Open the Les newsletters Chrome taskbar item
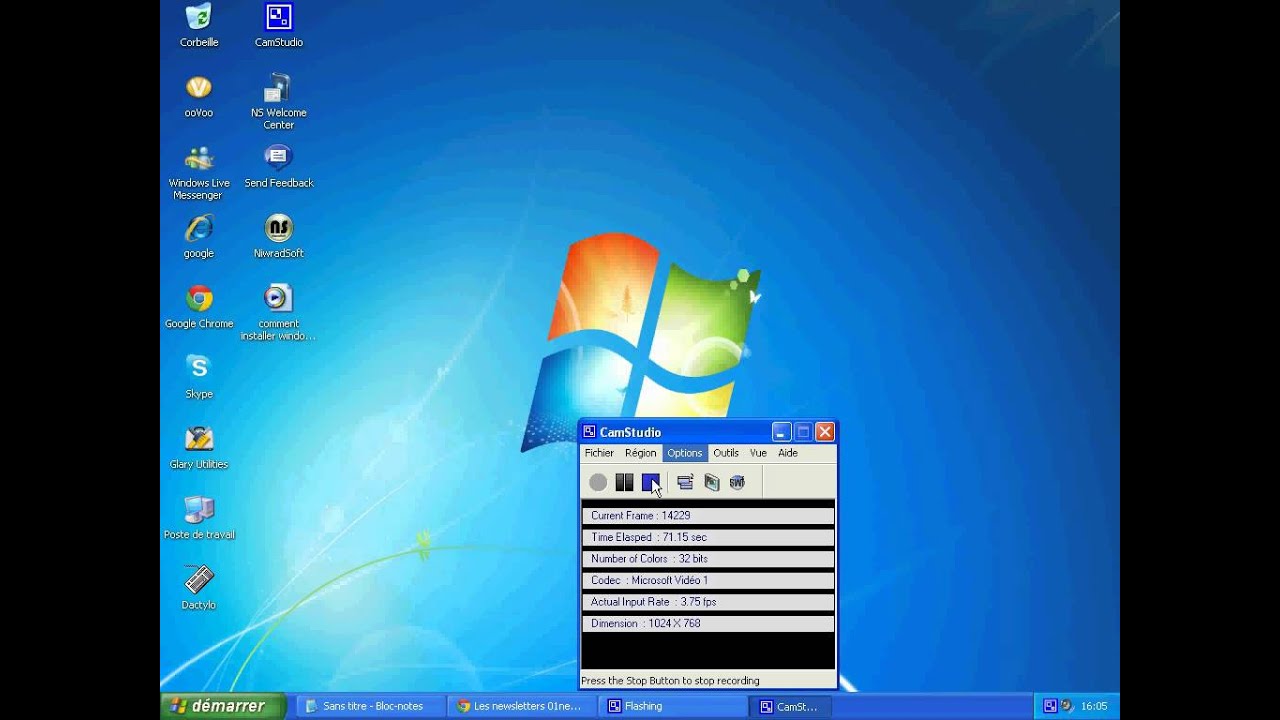 pos(518,706)
